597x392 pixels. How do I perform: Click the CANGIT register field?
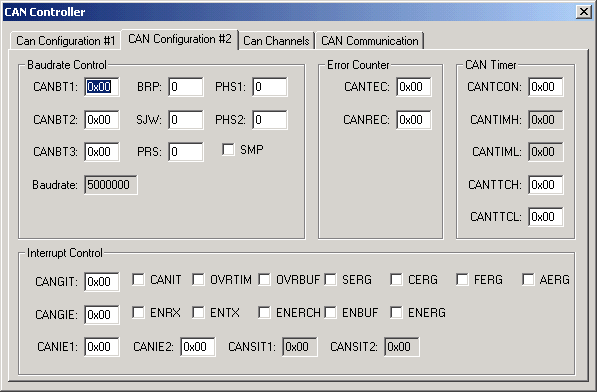pos(102,282)
